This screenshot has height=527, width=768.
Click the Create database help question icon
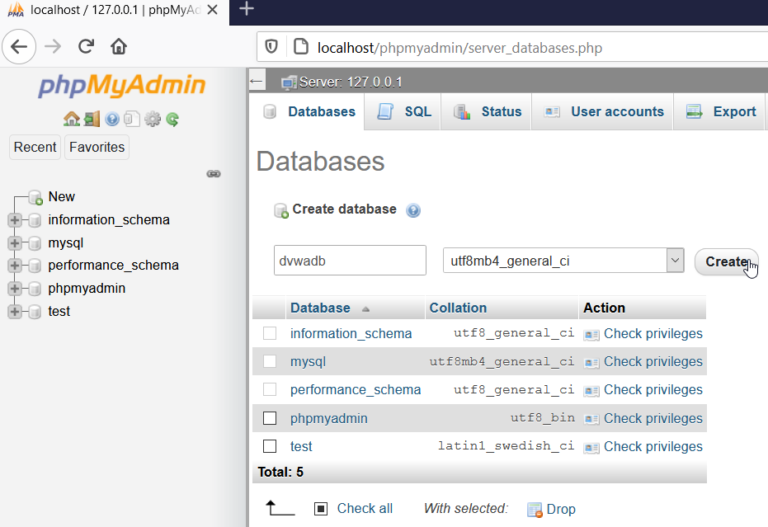tap(413, 211)
